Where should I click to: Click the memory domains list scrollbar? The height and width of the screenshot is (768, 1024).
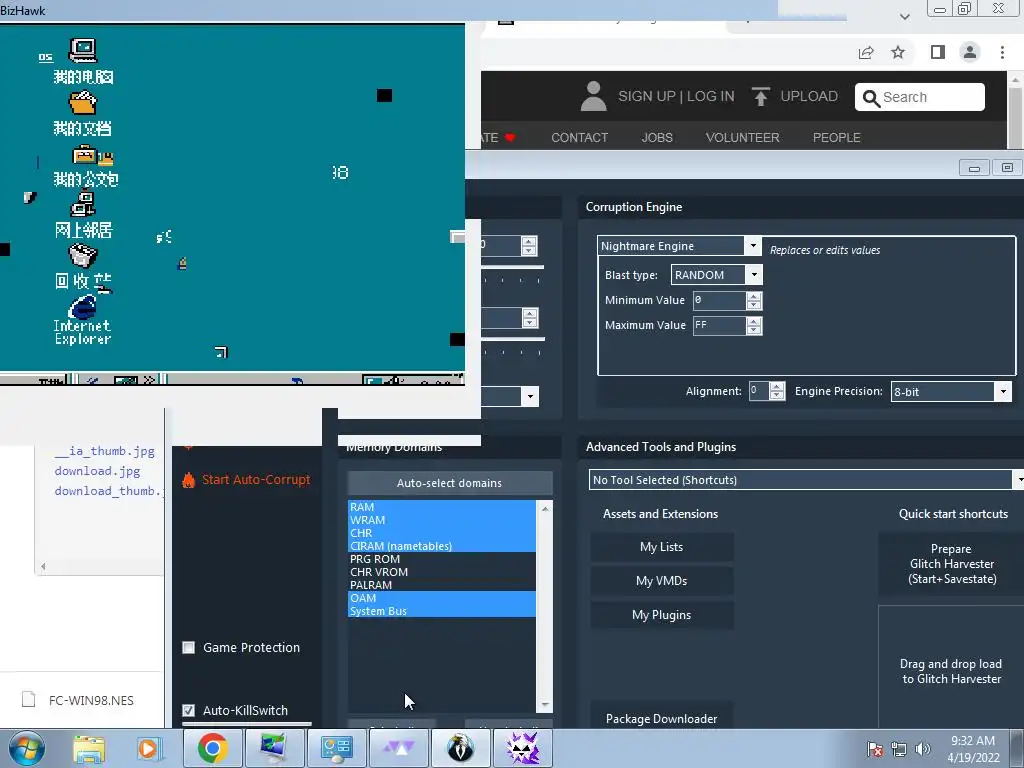(x=545, y=606)
